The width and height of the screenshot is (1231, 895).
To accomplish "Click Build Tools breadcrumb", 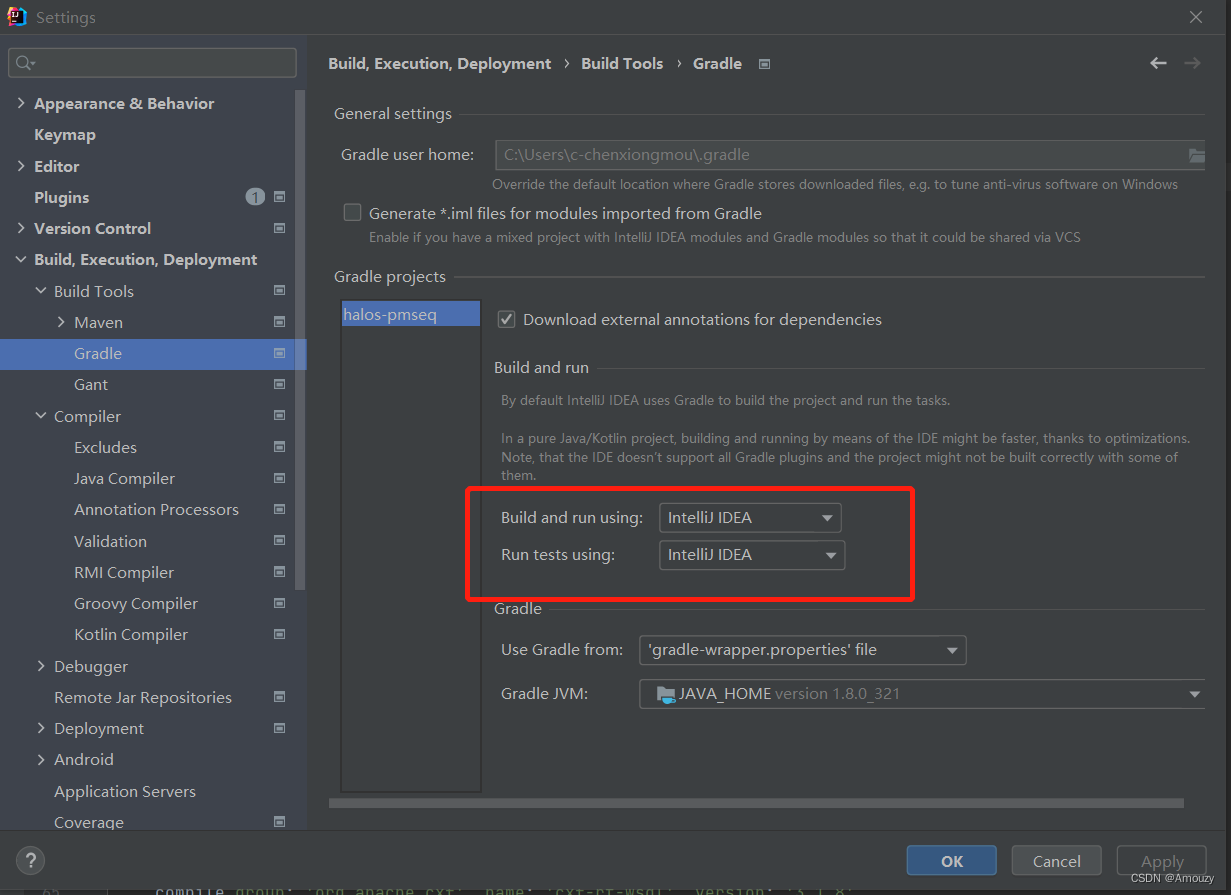I will (622, 63).
